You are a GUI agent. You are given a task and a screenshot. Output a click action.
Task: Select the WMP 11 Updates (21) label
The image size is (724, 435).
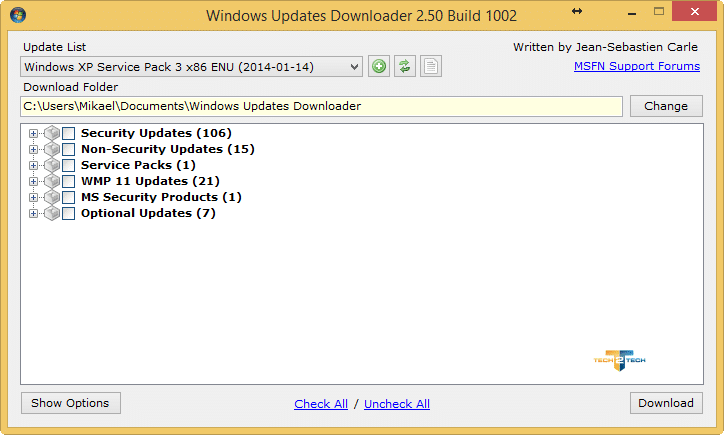(x=150, y=181)
